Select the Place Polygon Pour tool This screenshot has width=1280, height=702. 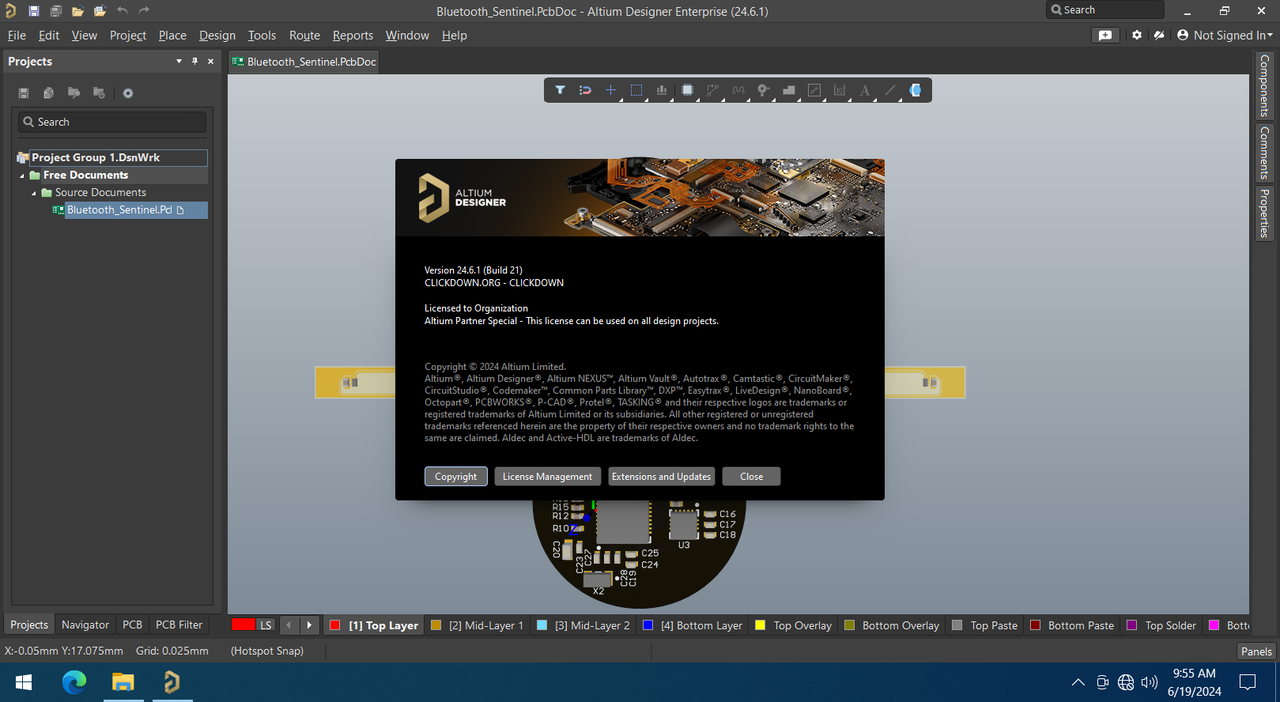789,90
